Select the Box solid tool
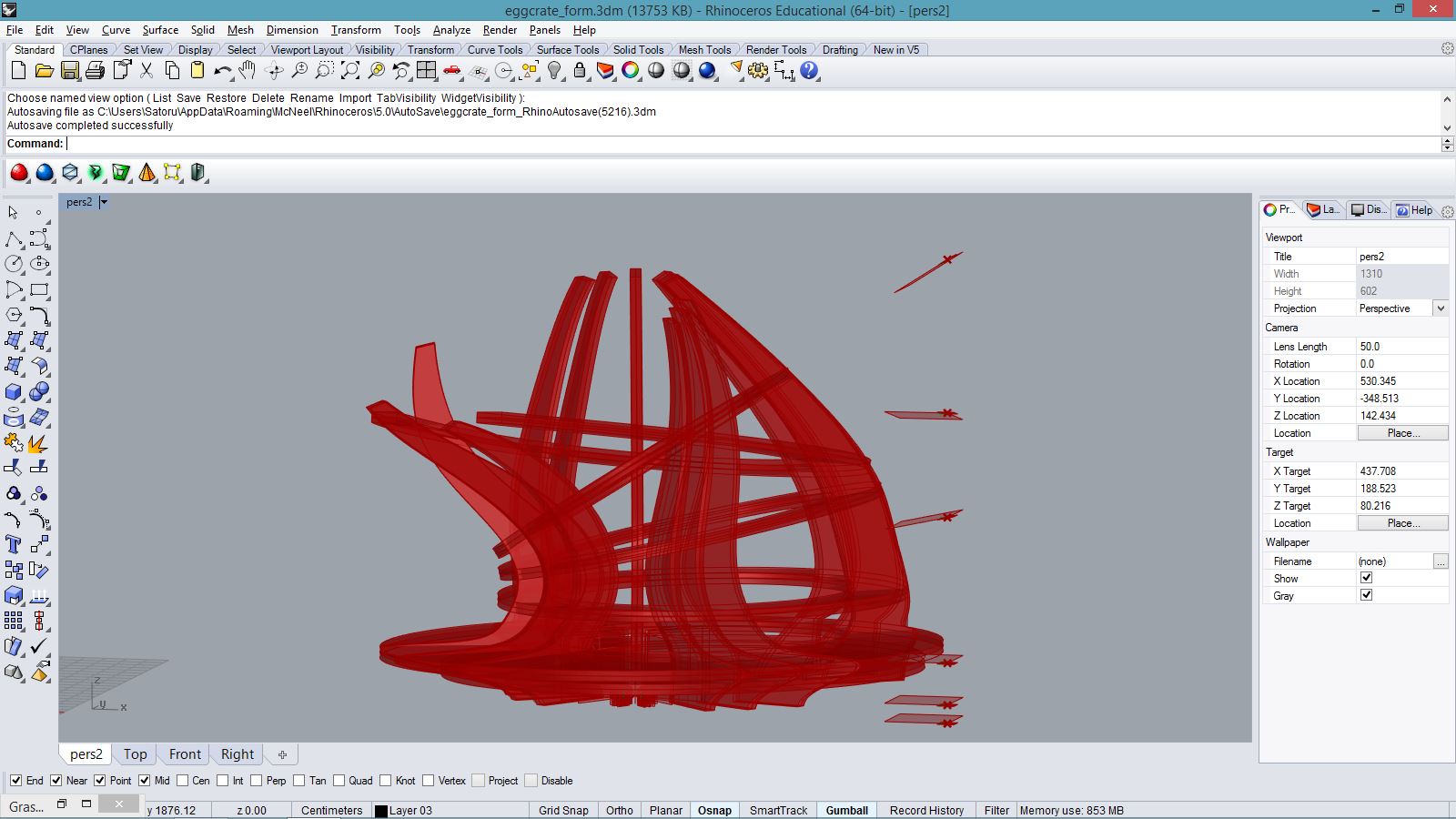The height and width of the screenshot is (819, 1456). pyautogui.click(x=14, y=392)
